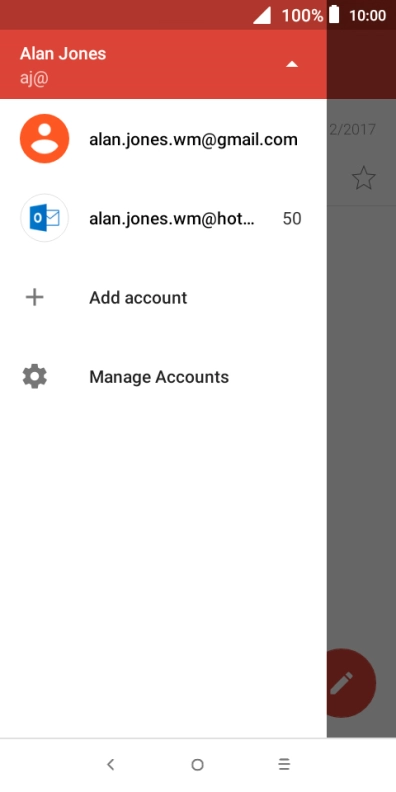Open recent apps with the menu button

284,765
